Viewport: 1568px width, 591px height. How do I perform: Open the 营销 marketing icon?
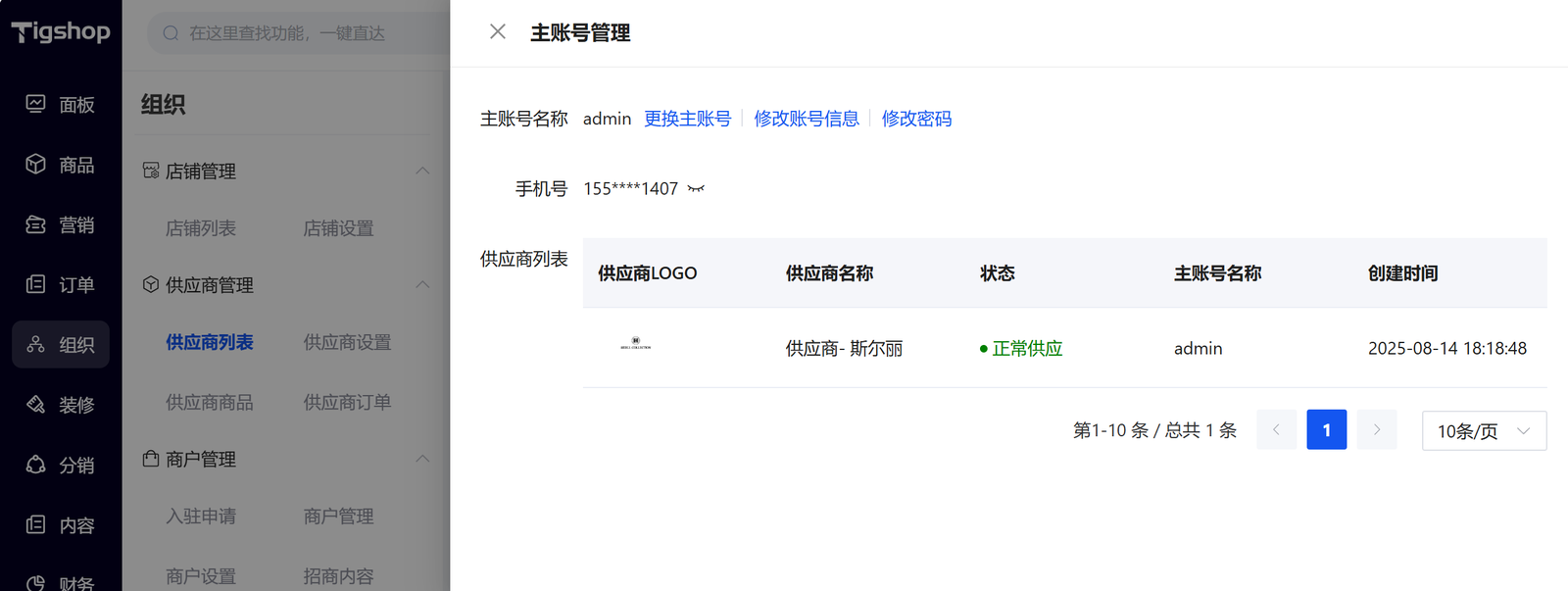36,224
